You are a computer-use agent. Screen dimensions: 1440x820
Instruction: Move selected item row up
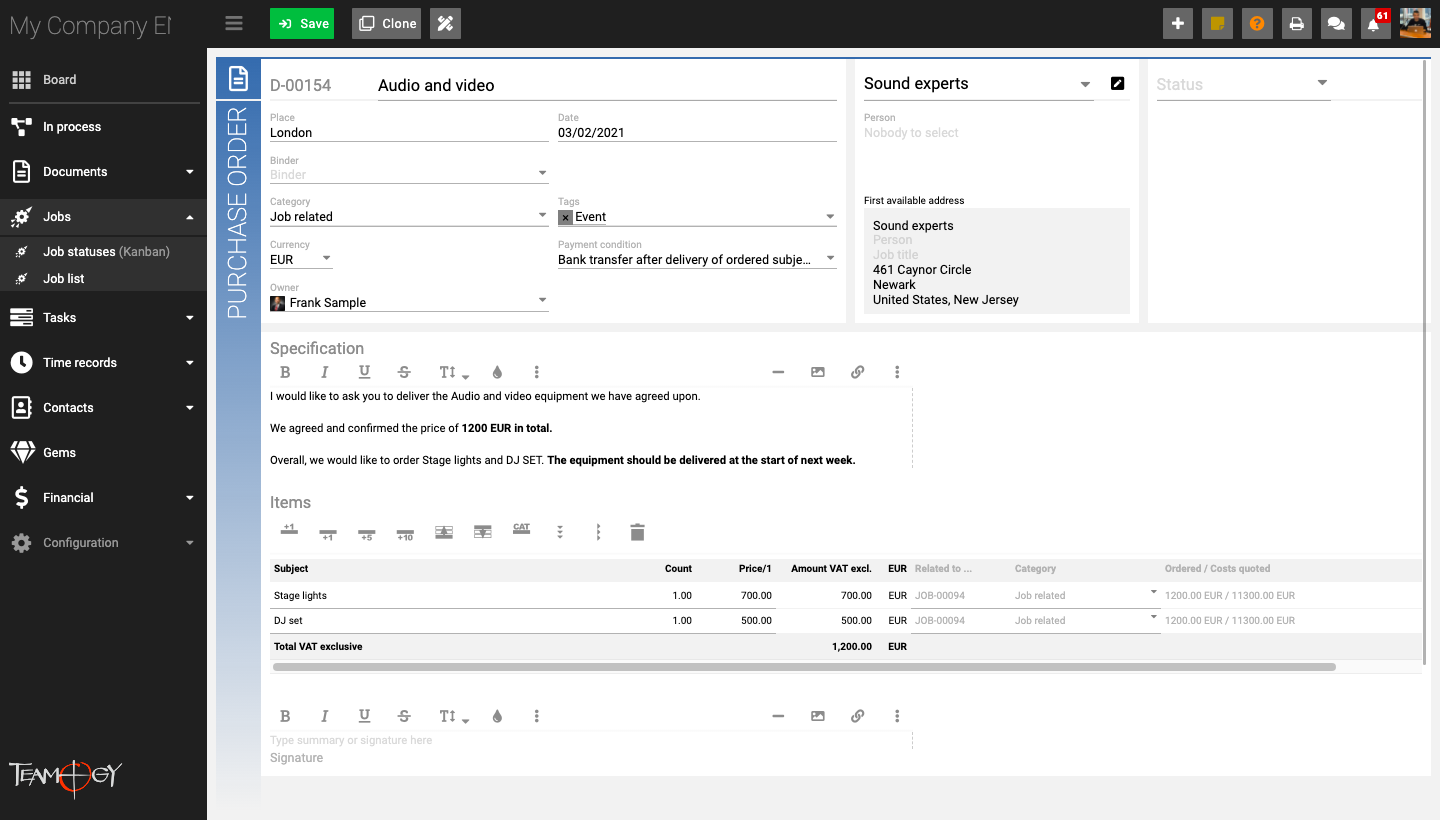(444, 532)
